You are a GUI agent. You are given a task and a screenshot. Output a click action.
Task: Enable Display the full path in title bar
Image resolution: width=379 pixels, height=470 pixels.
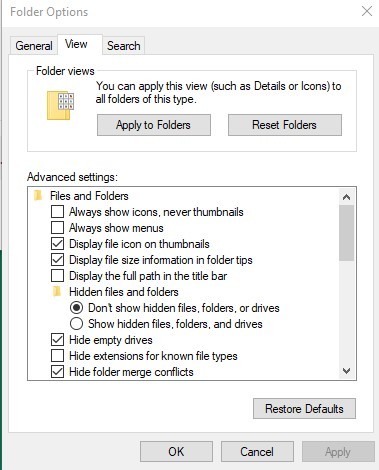[x=57, y=276]
